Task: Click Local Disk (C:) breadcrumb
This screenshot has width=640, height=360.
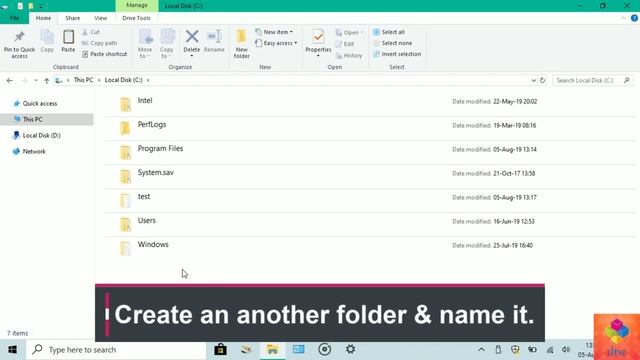Action: 123,80
